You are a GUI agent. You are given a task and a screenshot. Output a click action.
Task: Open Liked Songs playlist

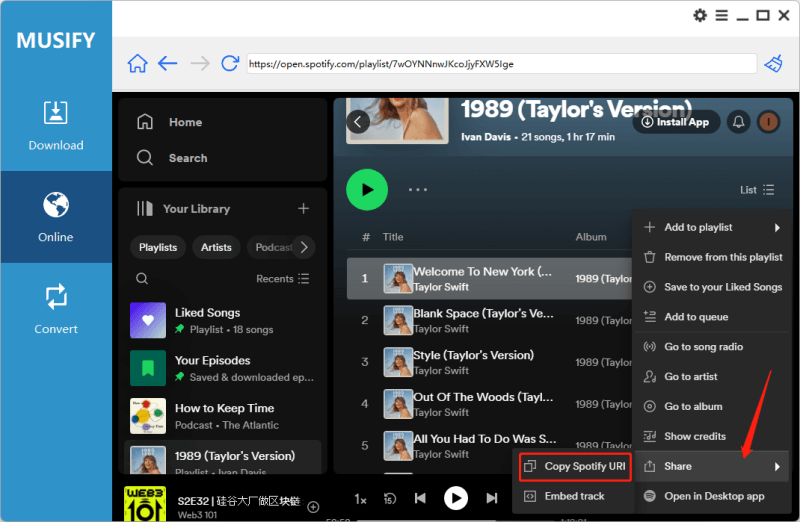click(x=207, y=320)
